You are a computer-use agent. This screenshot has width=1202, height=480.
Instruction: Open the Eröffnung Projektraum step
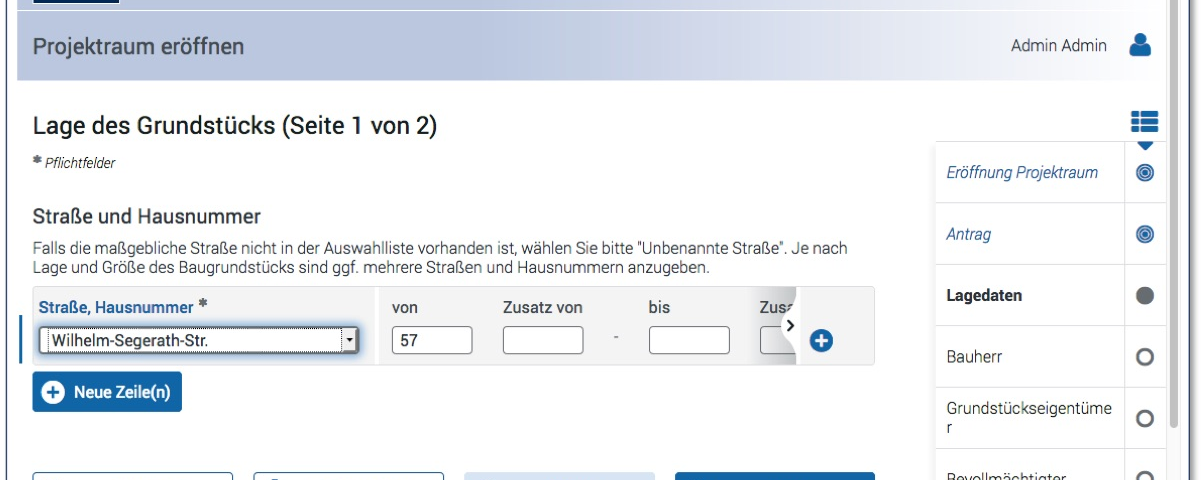click(1021, 173)
